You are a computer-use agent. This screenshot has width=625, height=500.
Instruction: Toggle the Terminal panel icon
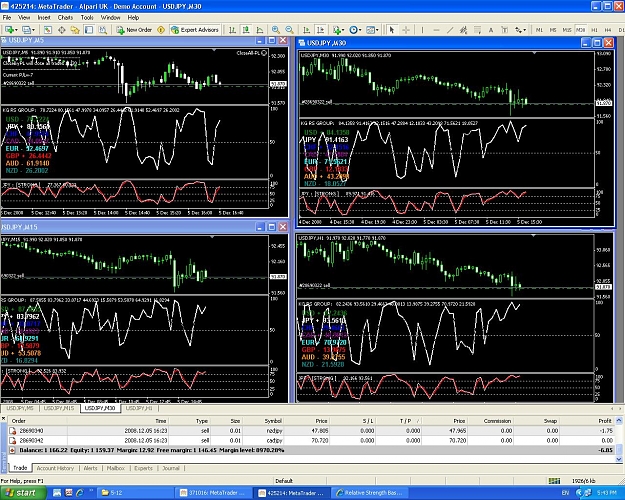[x=89, y=30]
